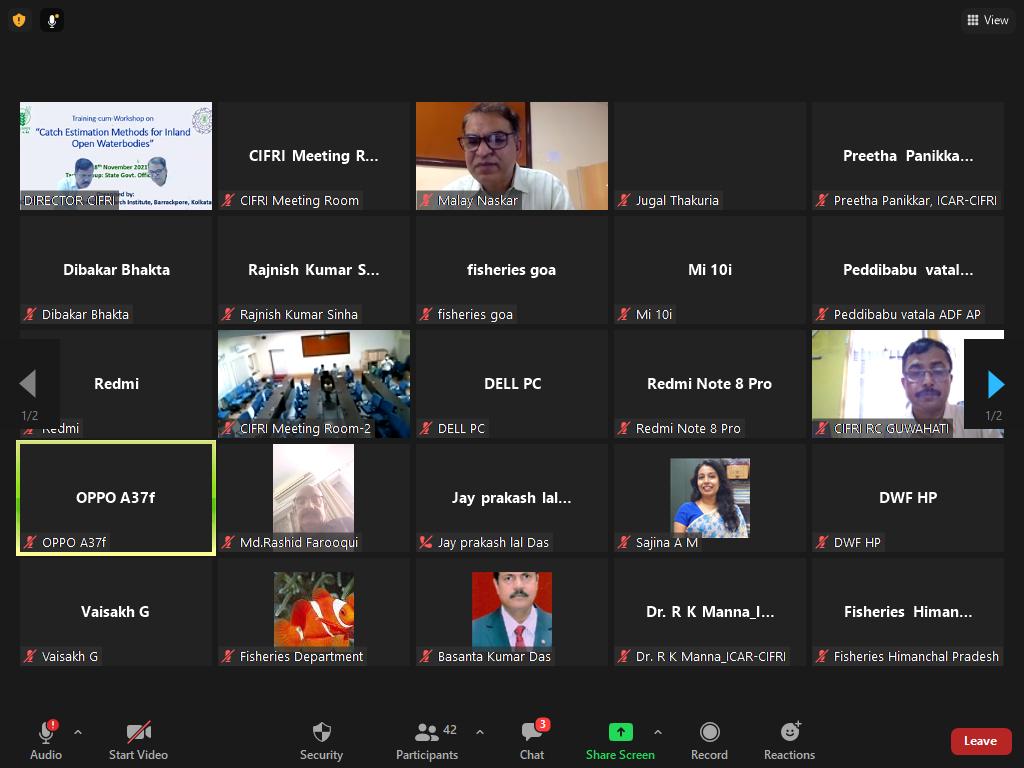Open the View layout menu
The height and width of the screenshot is (768, 1024).
click(x=987, y=20)
